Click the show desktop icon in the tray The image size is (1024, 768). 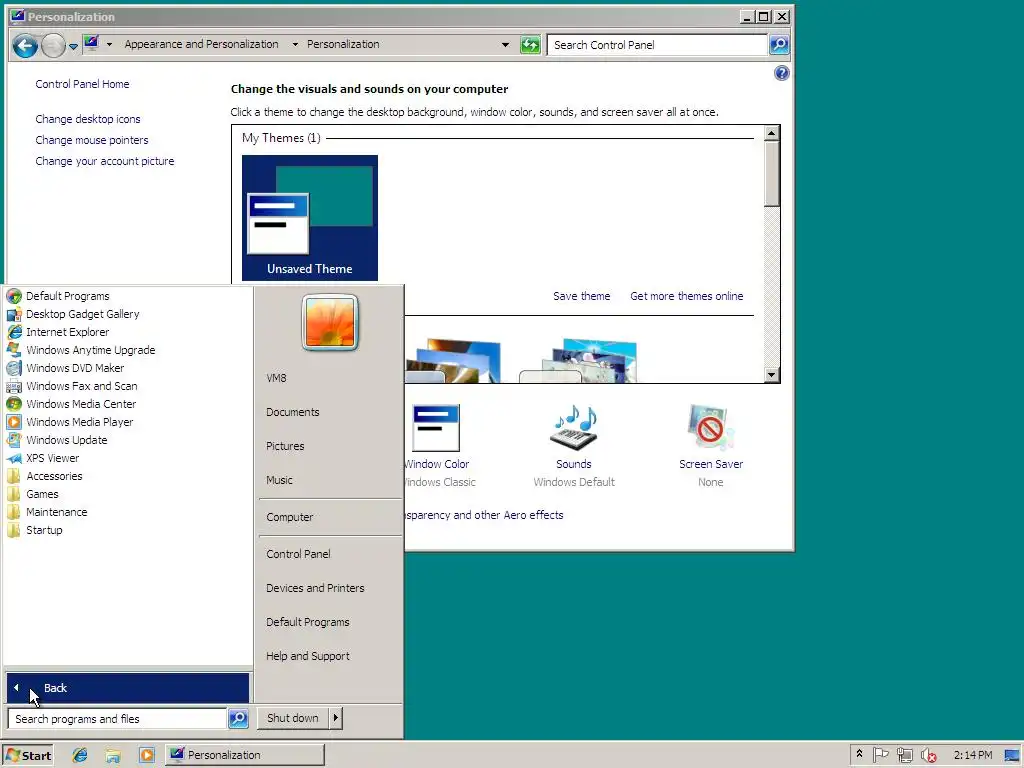pos(1012,755)
